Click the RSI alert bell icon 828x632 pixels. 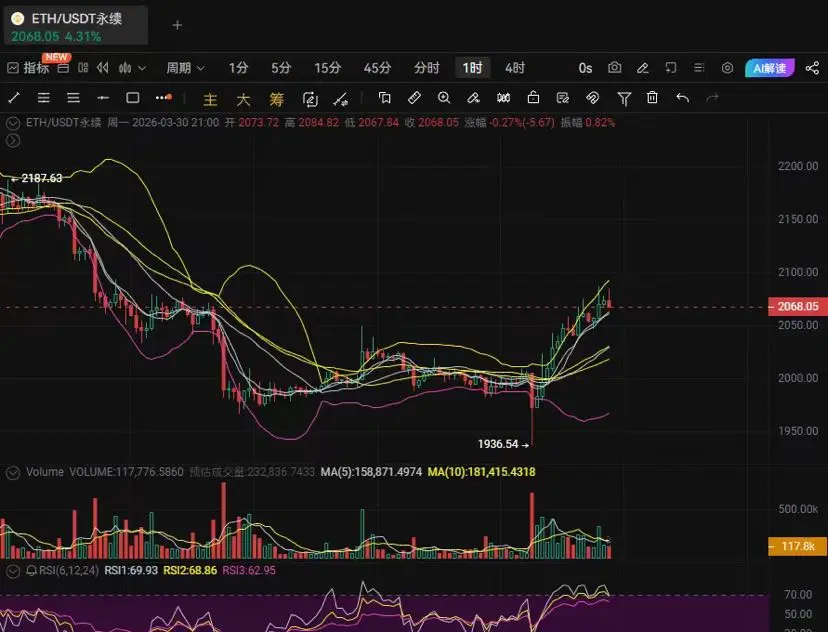click(32, 571)
